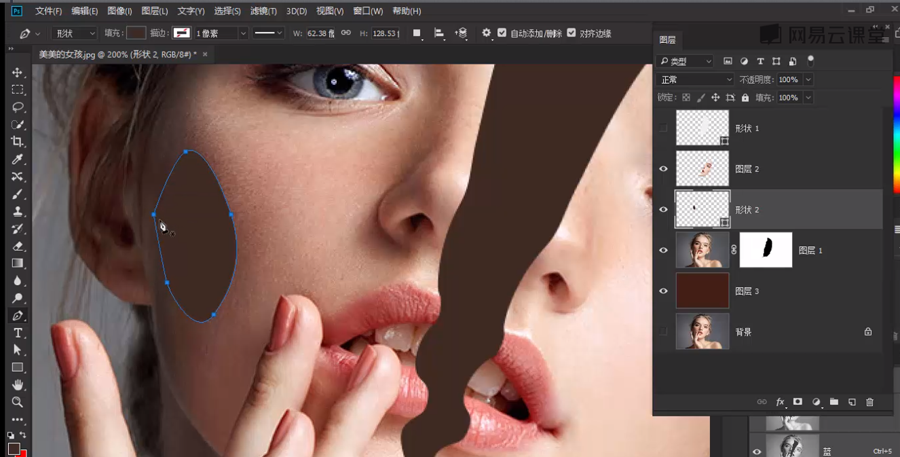Click the fill color swatch next to 填充
Viewport: 900px width, 457px height.
pyautogui.click(x=136, y=33)
